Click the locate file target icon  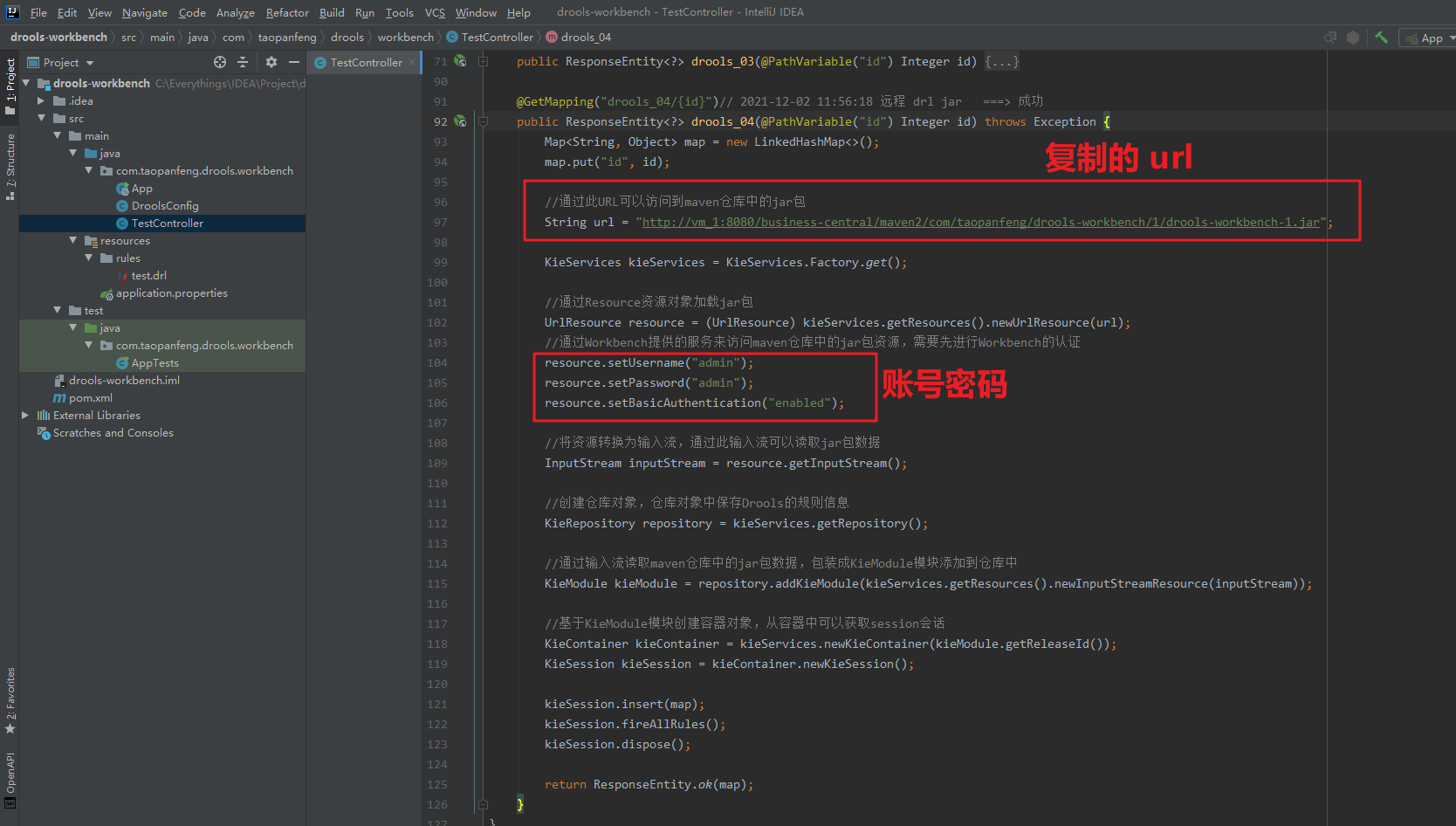pyautogui.click(x=220, y=62)
